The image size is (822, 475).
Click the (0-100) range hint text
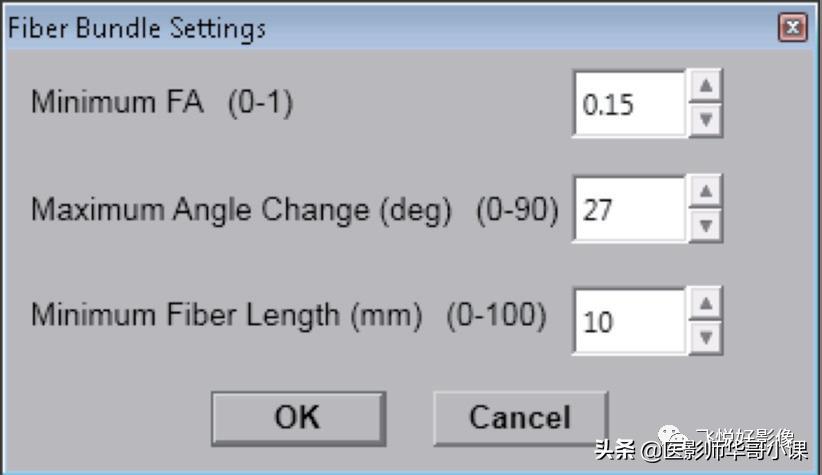click(x=496, y=315)
